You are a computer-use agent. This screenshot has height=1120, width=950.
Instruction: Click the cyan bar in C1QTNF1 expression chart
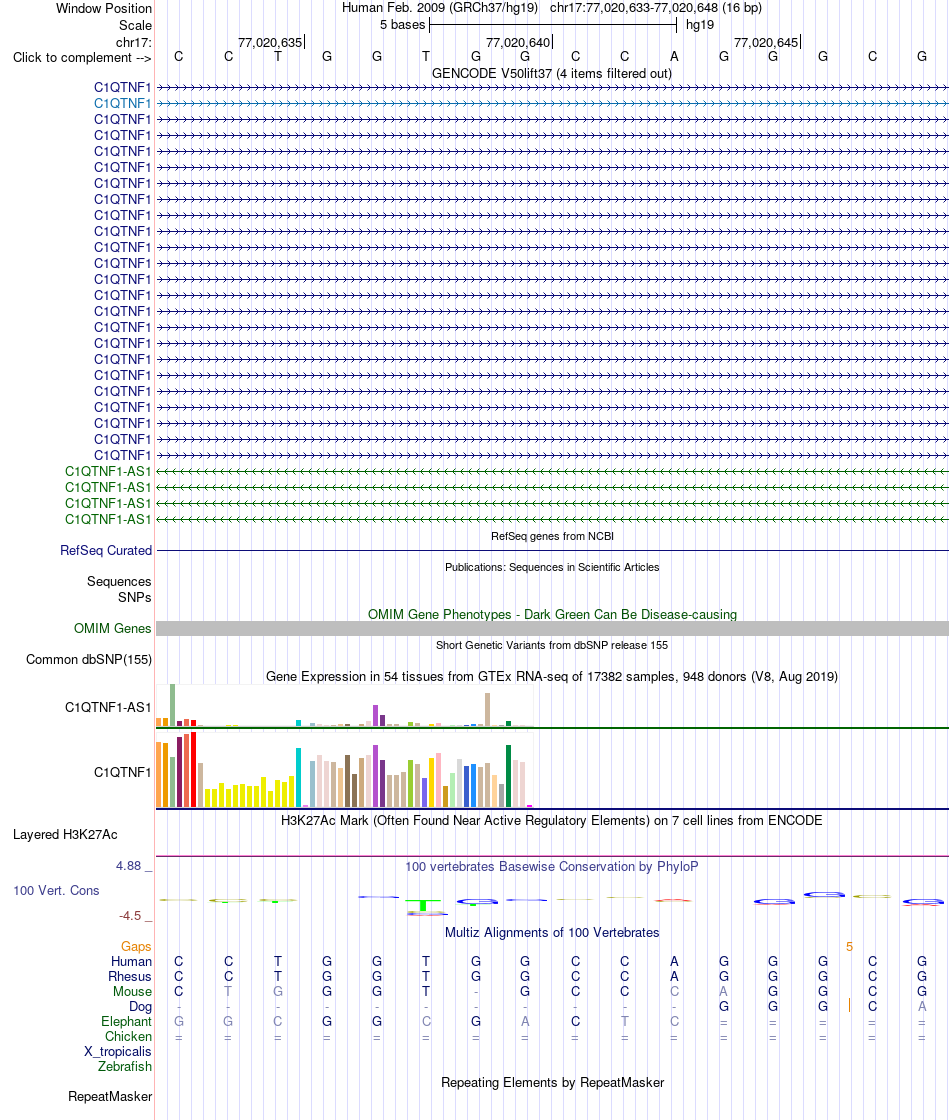click(x=299, y=778)
